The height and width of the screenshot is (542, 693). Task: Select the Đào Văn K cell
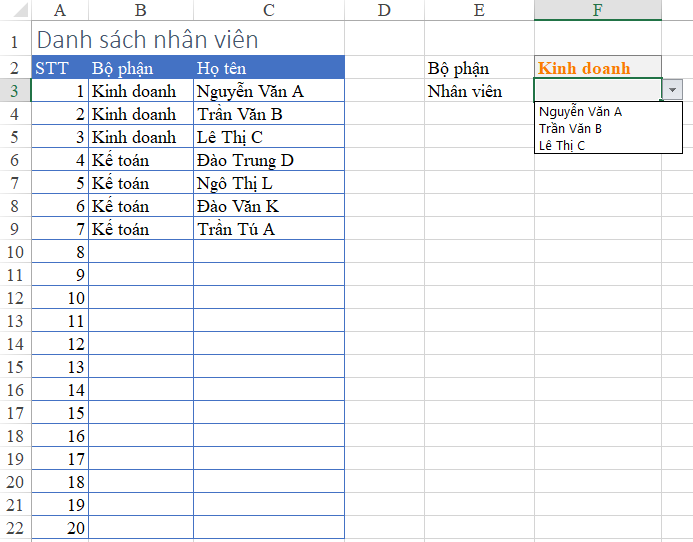coord(269,206)
